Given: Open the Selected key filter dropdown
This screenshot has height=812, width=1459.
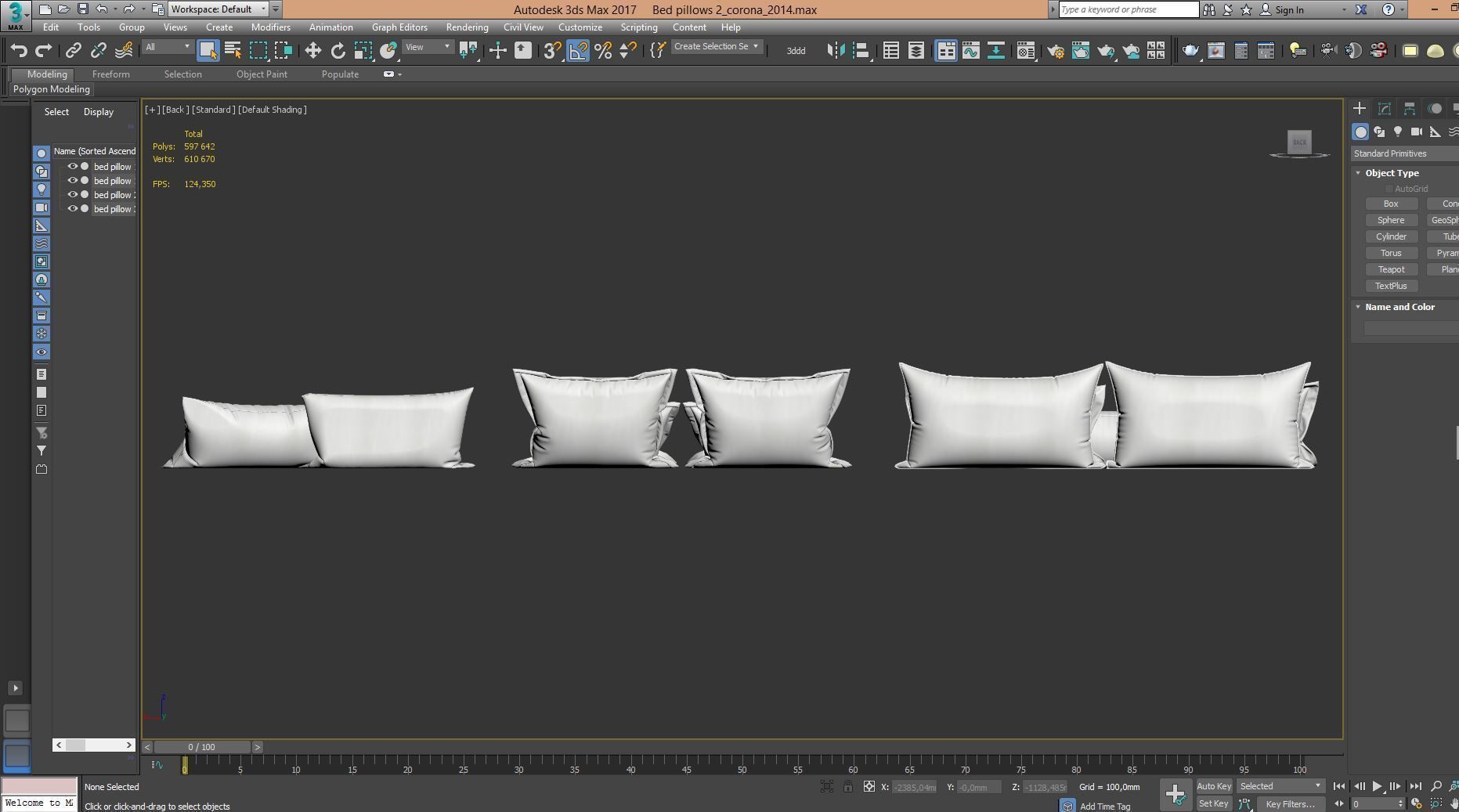Looking at the screenshot, I should (1280, 786).
